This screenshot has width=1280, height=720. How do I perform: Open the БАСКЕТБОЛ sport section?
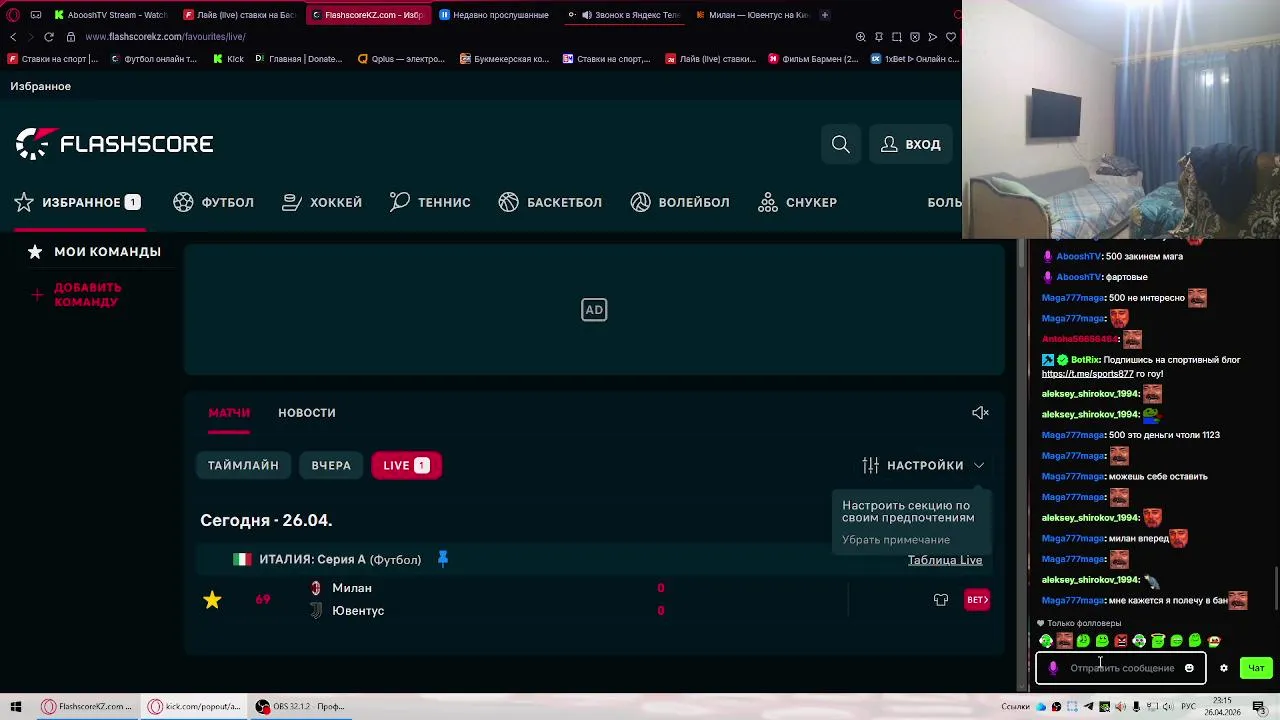coord(550,202)
